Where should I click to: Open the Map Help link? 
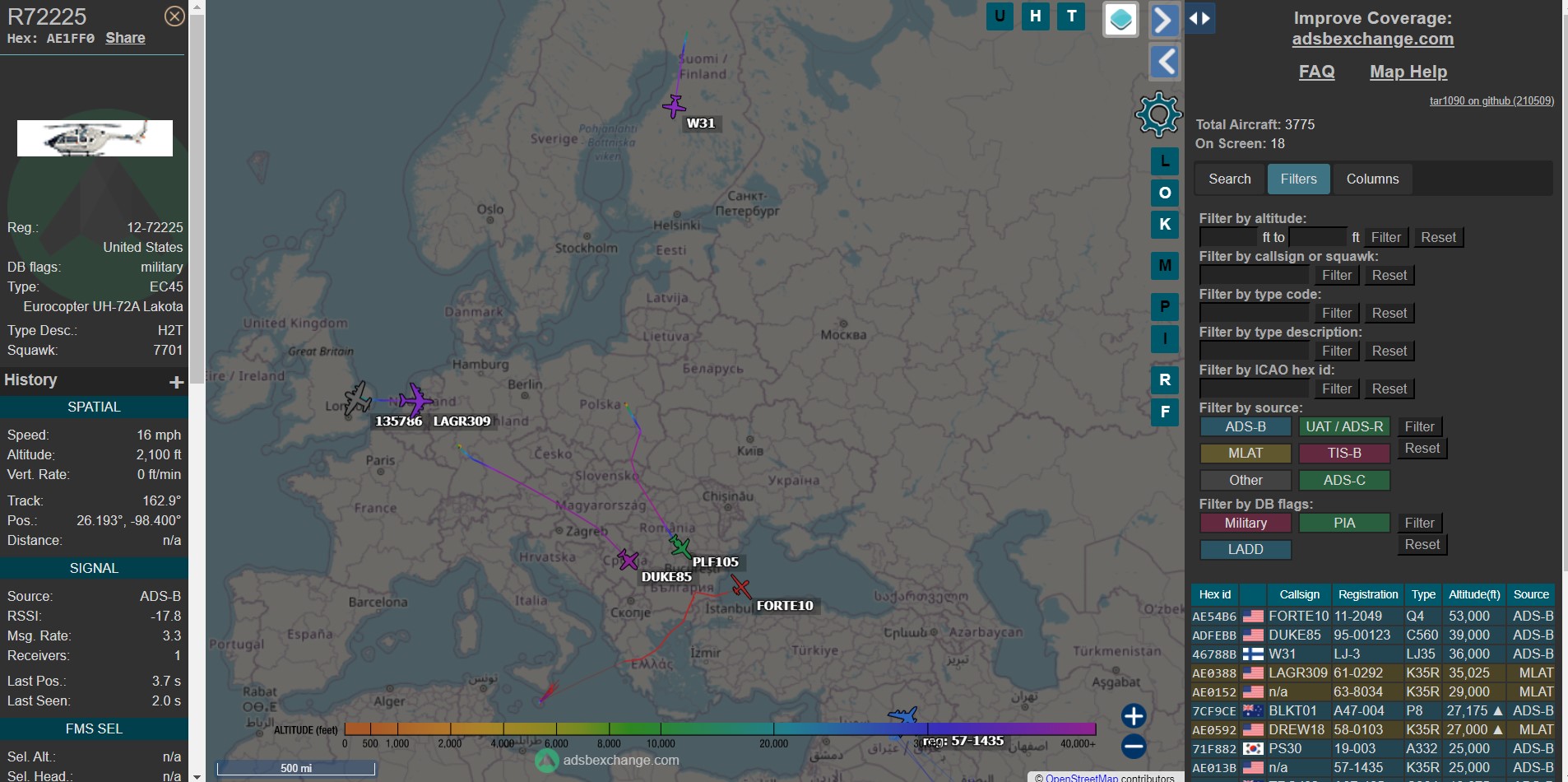pos(1408,72)
